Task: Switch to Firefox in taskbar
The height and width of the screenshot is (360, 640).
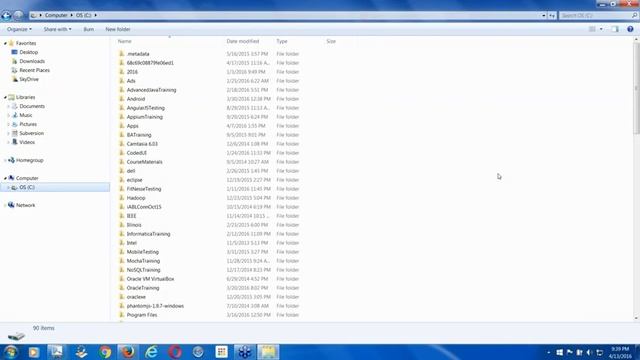Action: (128, 352)
